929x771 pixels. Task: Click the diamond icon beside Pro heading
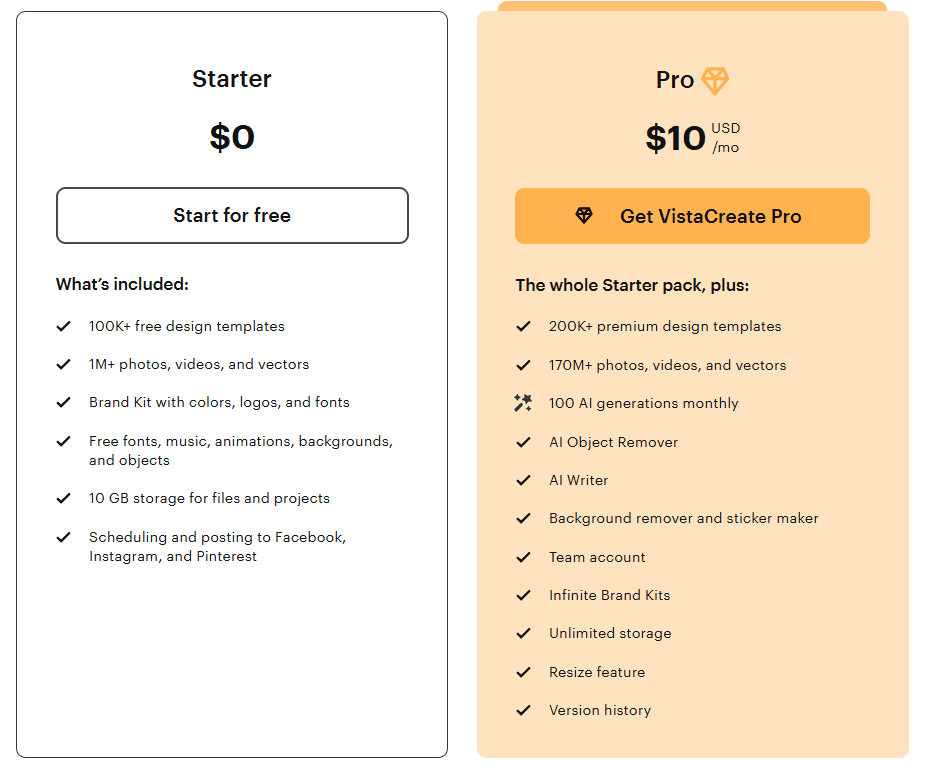coord(715,81)
